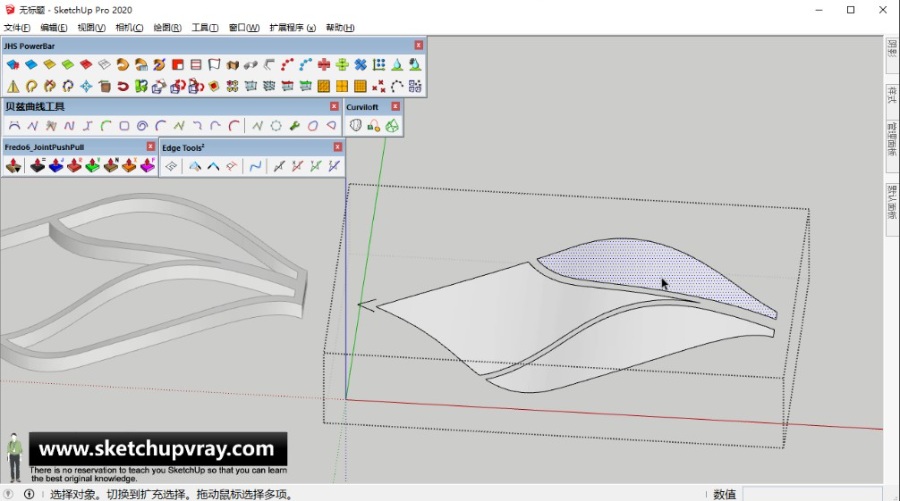
Task: Click the blue wavy line icon in Edge Tools
Action: pos(255,166)
